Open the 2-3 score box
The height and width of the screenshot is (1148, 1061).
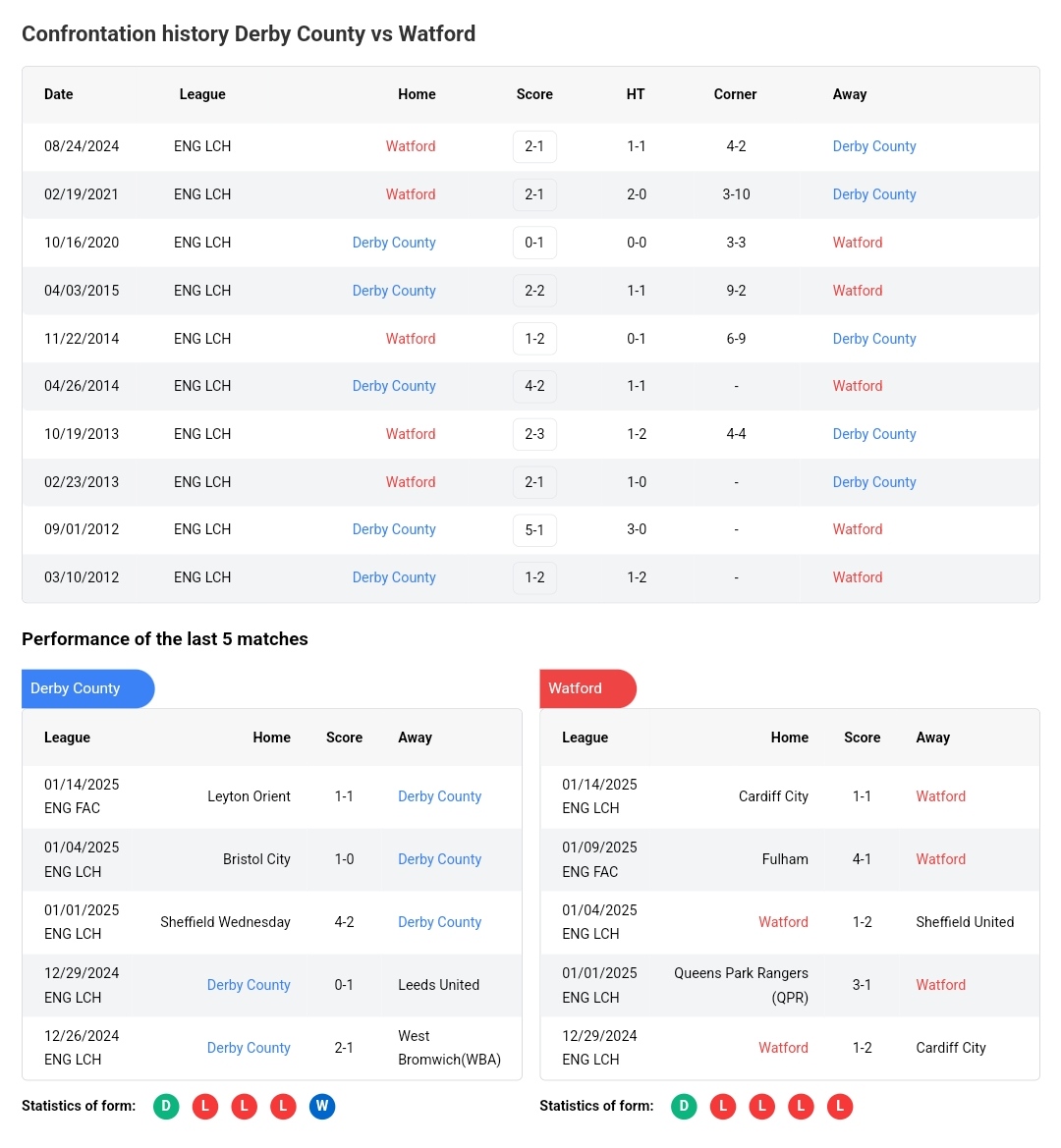click(x=534, y=434)
